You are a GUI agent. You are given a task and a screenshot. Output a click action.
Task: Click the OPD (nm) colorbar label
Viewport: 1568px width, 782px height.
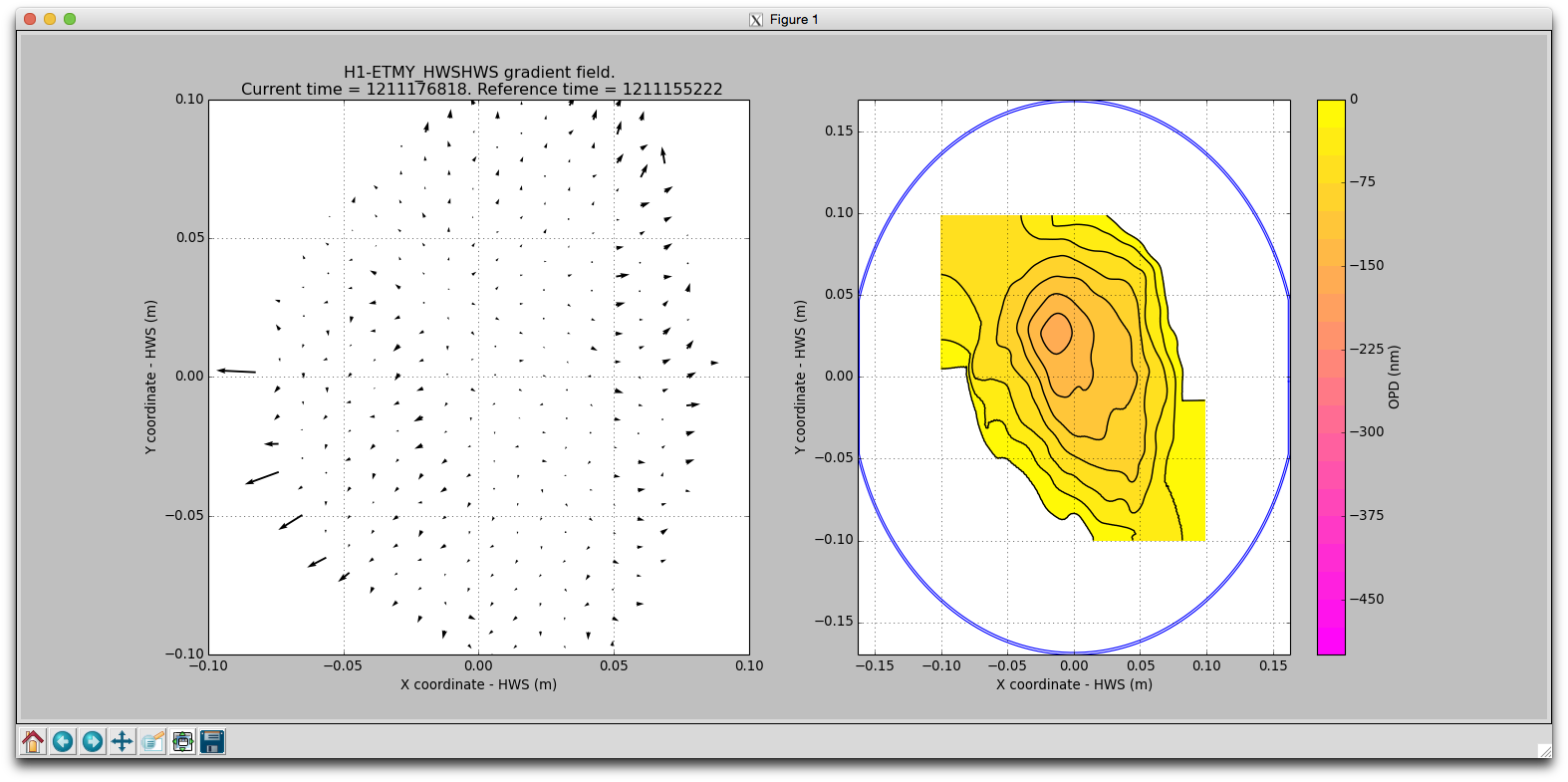pyautogui.click(x=1394, y=377)
